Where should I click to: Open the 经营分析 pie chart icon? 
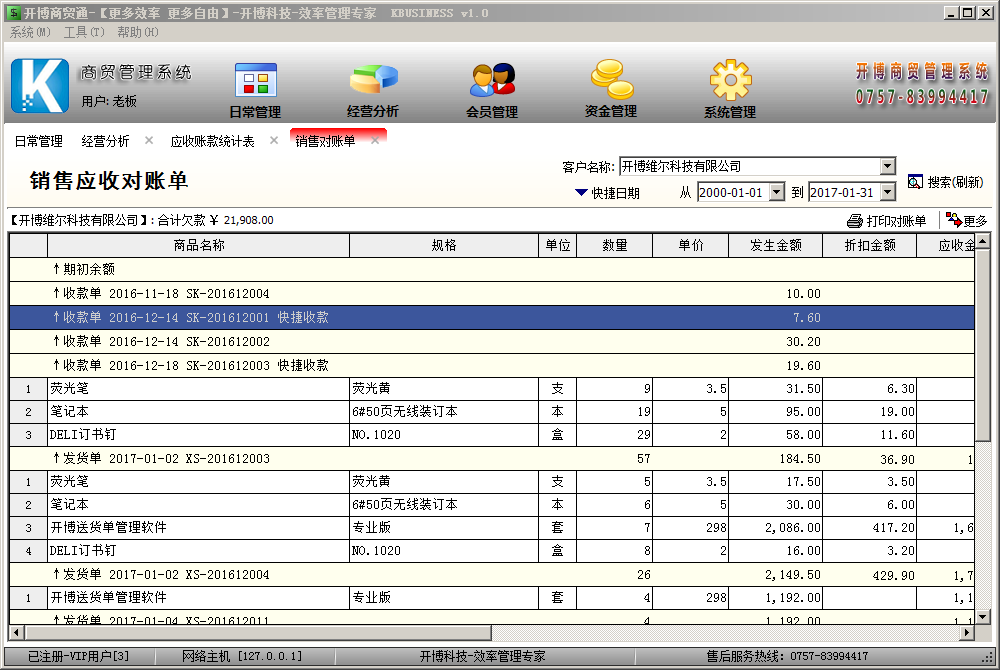373,80
